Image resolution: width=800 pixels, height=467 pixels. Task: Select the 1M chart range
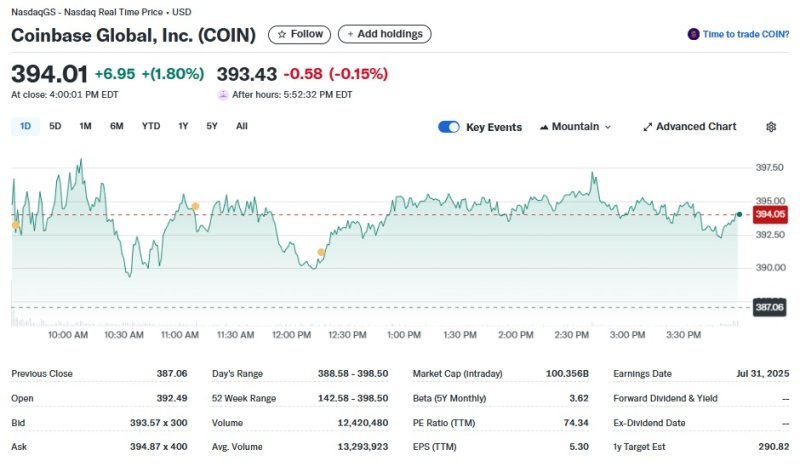85,126
